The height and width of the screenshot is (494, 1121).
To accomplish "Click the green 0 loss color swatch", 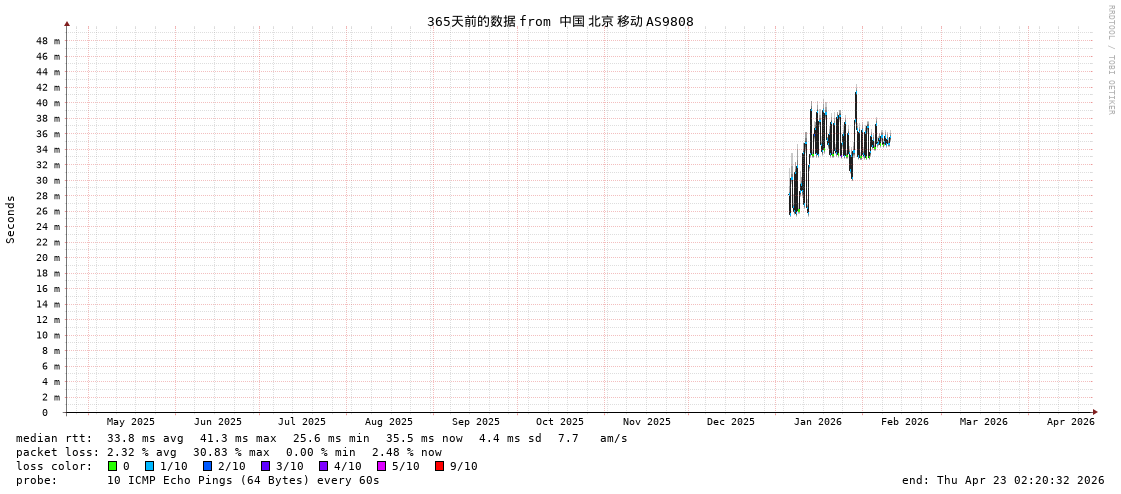I will (113, 466).
